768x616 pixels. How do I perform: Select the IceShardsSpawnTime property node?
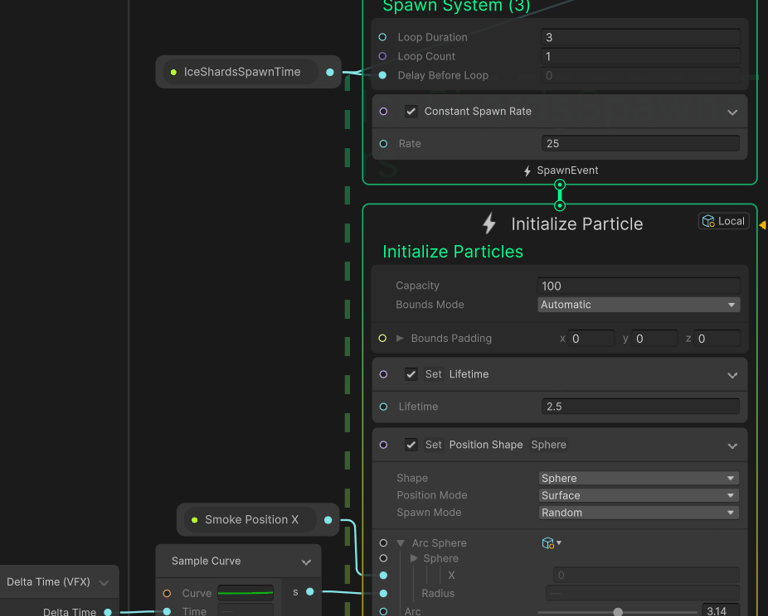pyautogui.click(x=248, y=72)
